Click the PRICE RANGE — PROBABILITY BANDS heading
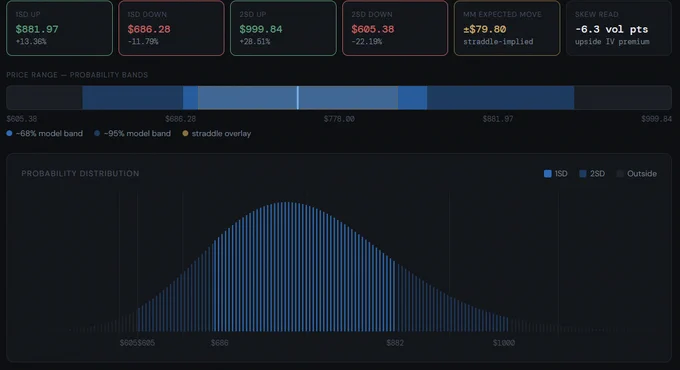The width and height of the screenshot is (680, 370). [77, 75]
